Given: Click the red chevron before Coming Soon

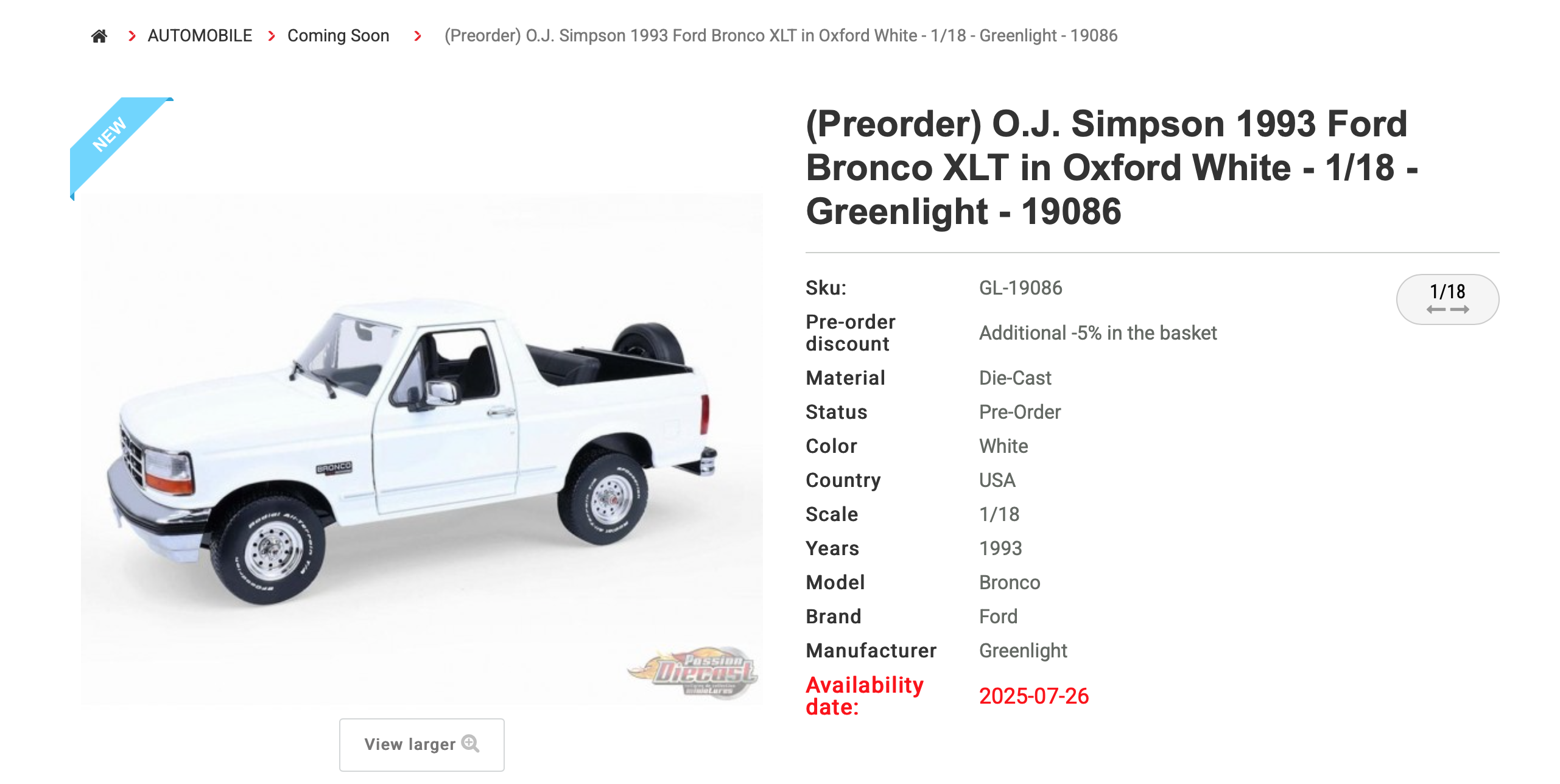Looking at the screenshot, I should pyautogui.click(x=272, y=36).
